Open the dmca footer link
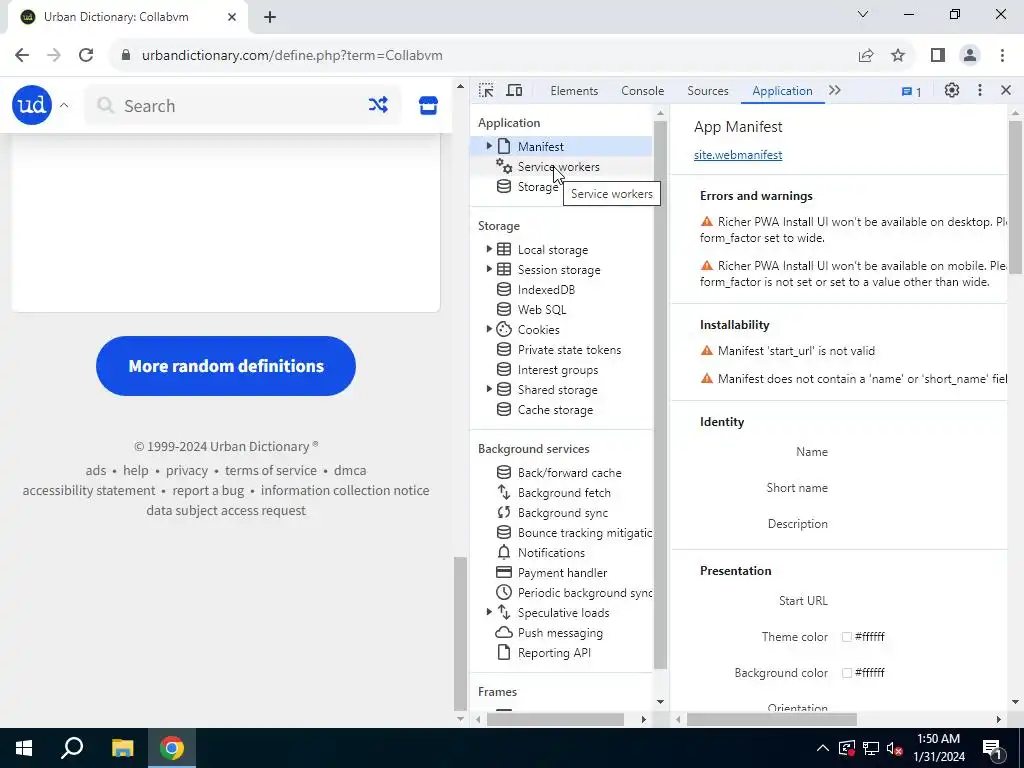The width and height of the screenshot is (1024, 768). (350, 470)
